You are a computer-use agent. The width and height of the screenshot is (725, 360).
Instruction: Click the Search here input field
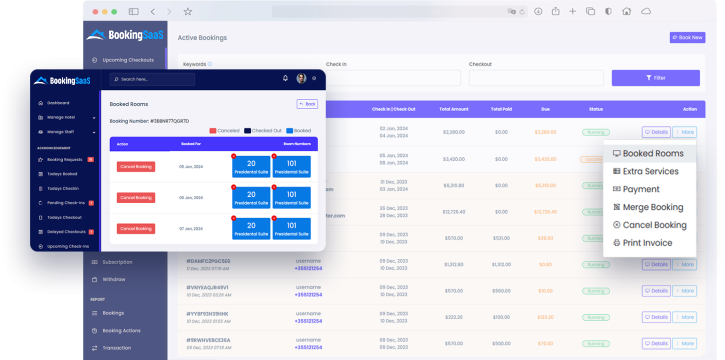[x=152, y=79]
